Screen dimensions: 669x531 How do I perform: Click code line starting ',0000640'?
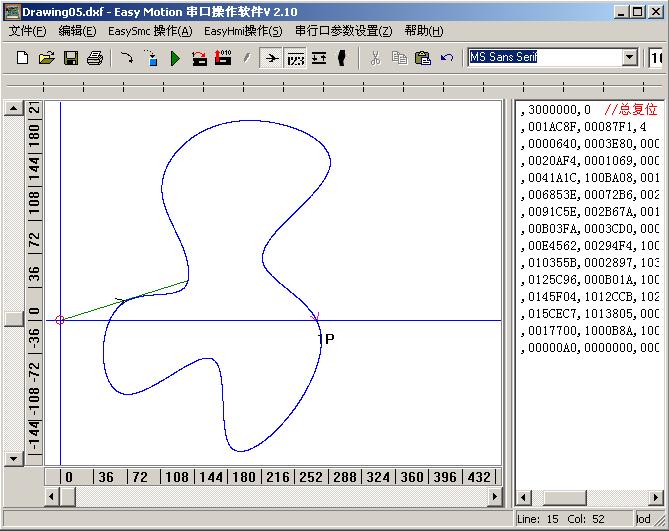pyautogui.click(x=589, y=144)
